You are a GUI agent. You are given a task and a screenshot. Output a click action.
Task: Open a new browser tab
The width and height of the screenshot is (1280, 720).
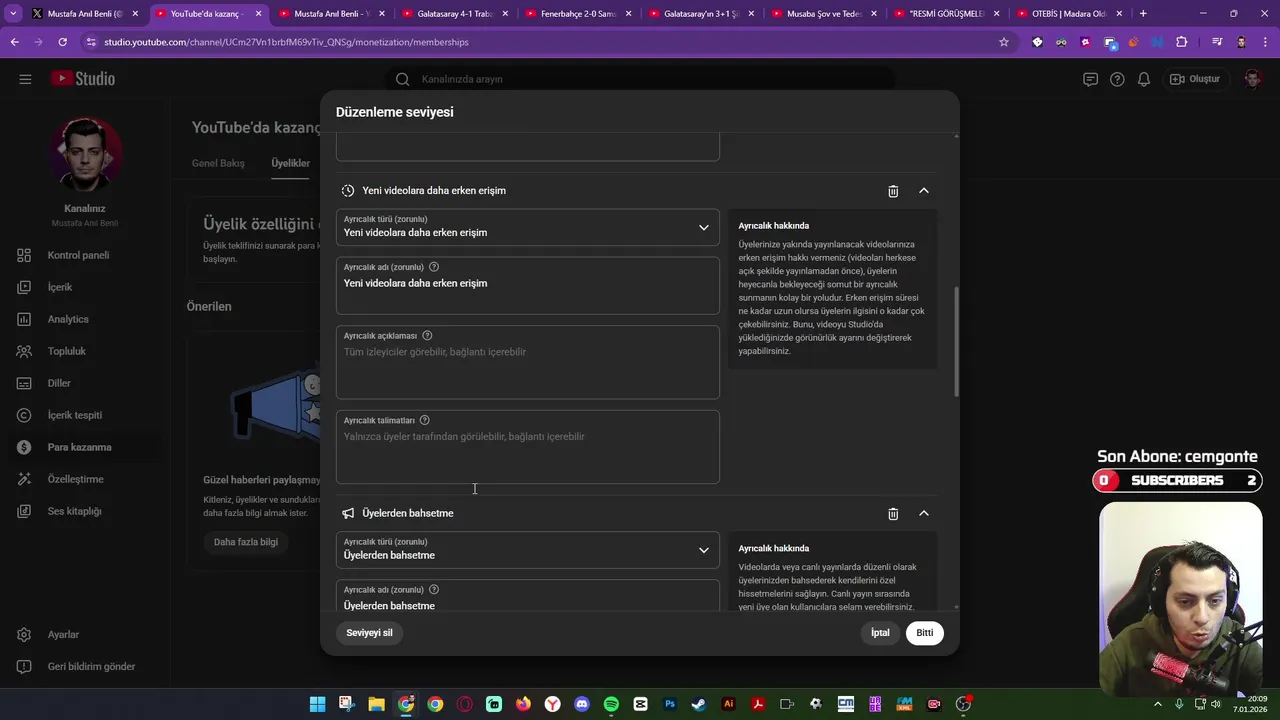(1143, 14)
